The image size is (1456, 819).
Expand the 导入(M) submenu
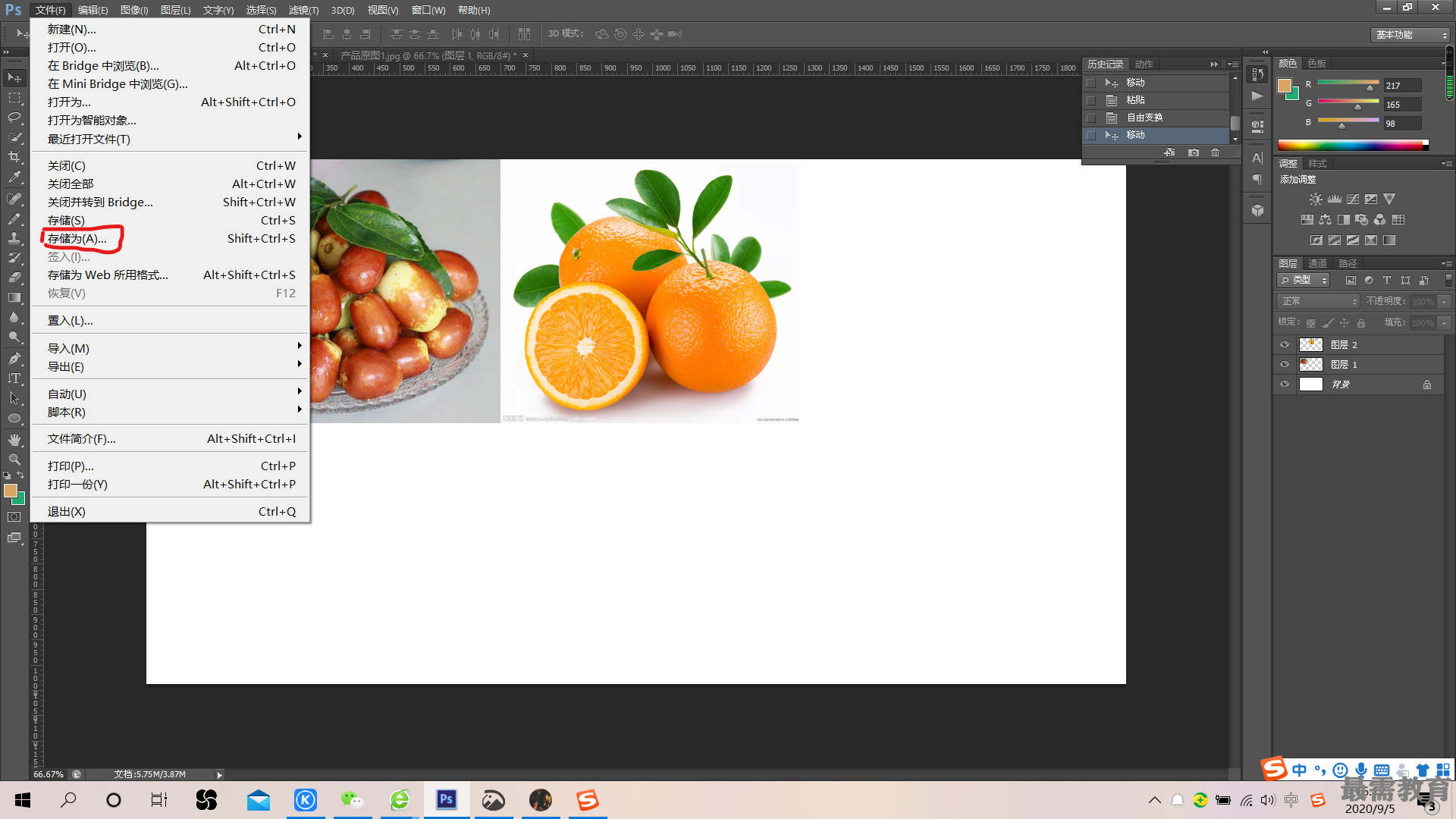point(170,348)
